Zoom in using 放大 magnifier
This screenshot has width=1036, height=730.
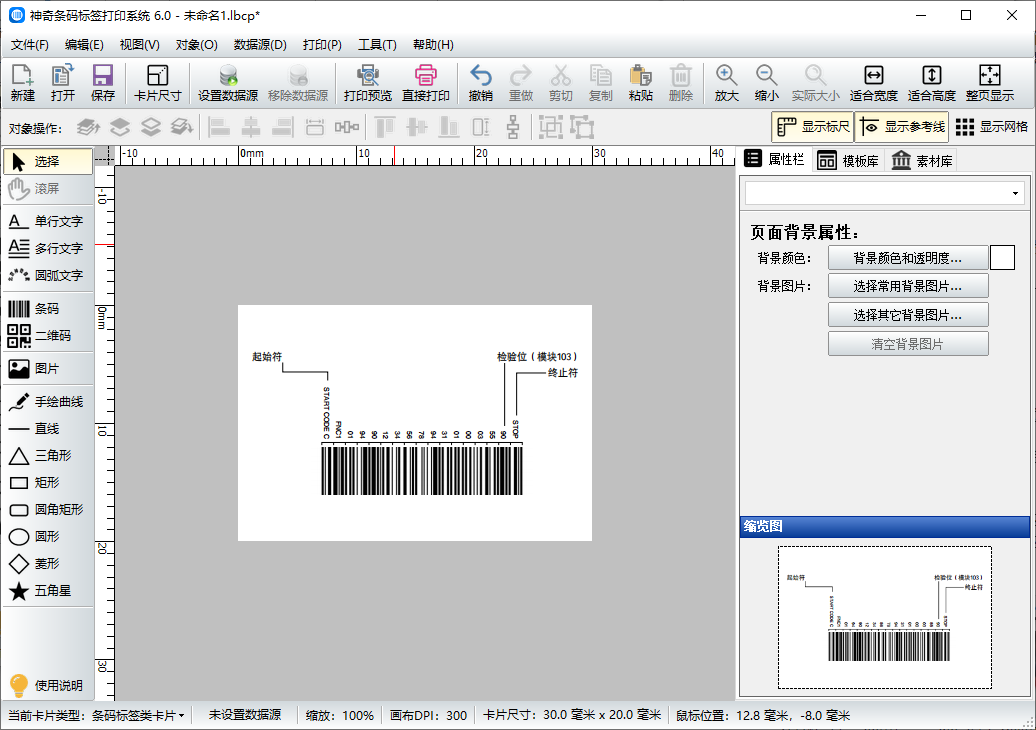(x=726, y=83)
